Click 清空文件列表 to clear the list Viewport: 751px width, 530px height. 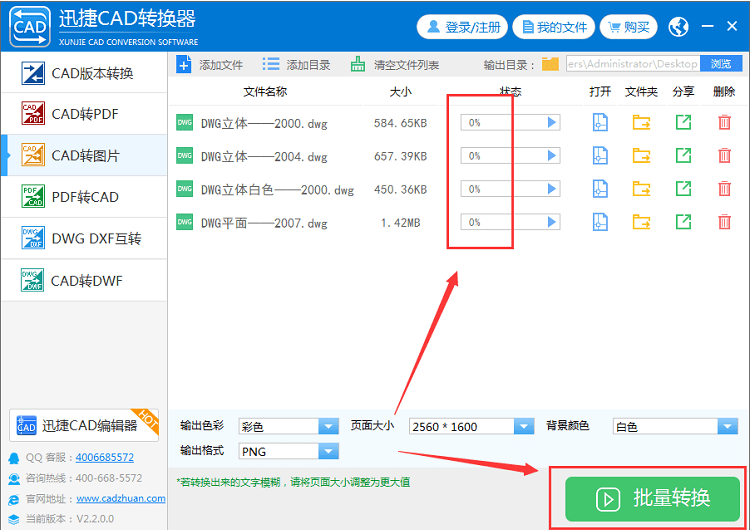tap(394, 65)
